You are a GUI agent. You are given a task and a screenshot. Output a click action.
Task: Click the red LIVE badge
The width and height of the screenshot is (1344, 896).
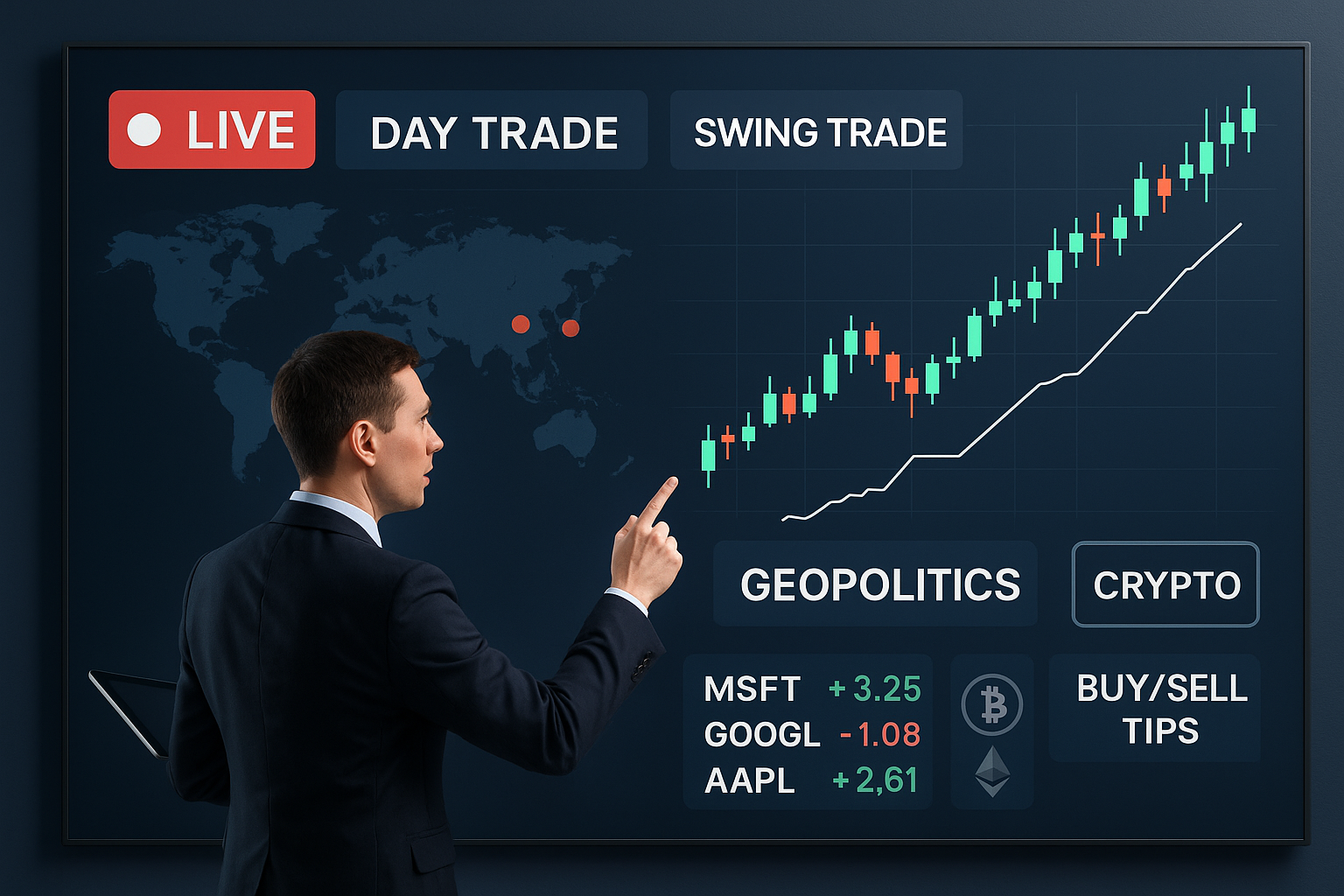[212, 129]
